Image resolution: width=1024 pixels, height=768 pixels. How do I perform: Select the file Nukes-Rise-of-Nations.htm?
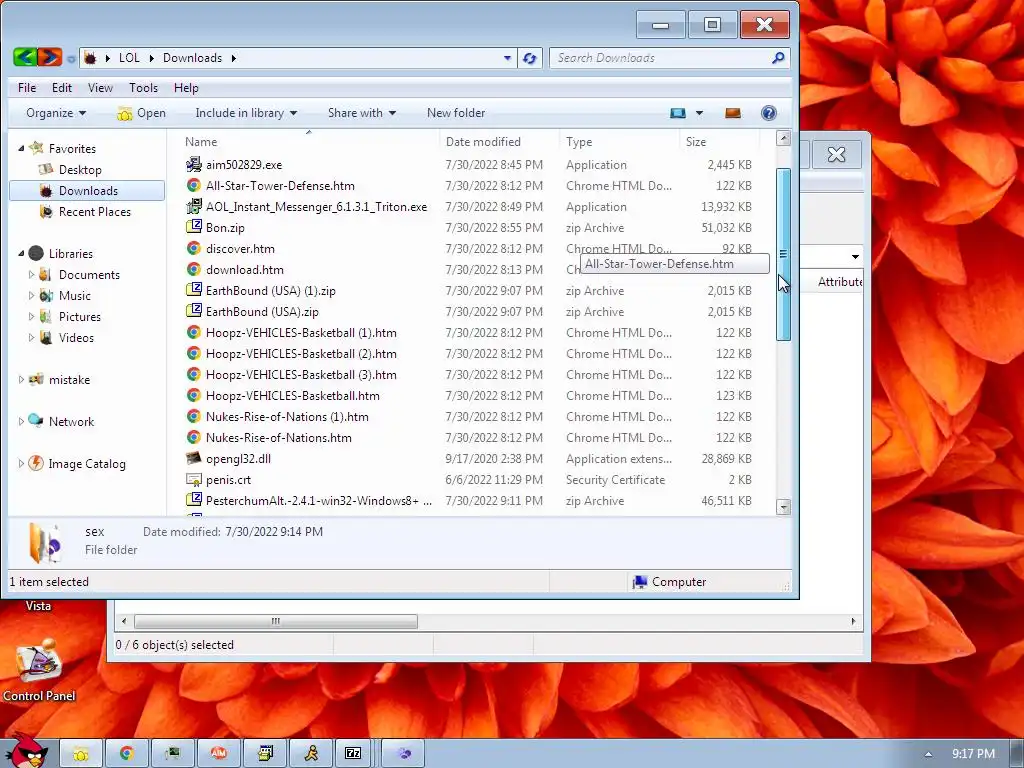(279, 438)
